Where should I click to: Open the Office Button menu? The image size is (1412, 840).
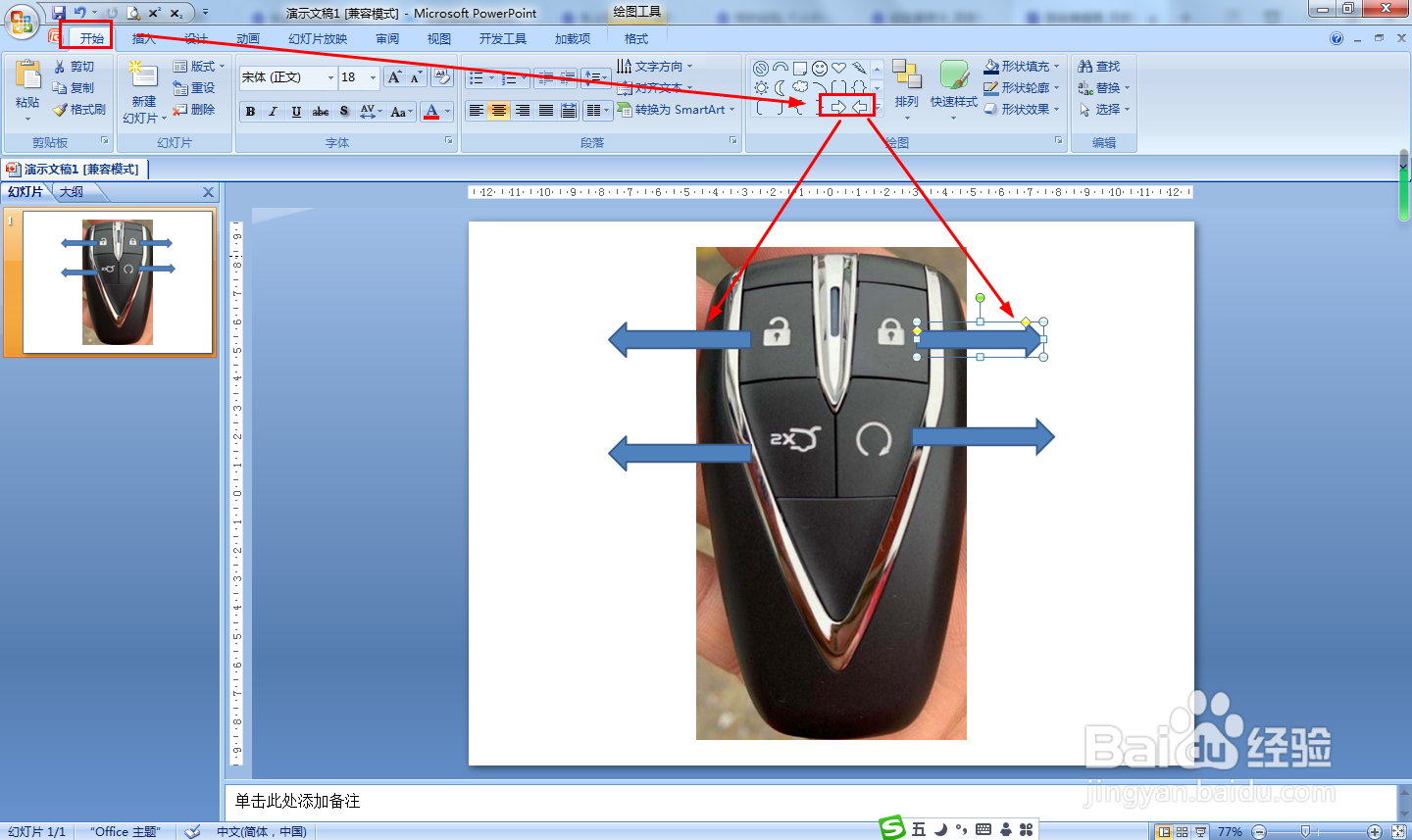coord(22,22)
